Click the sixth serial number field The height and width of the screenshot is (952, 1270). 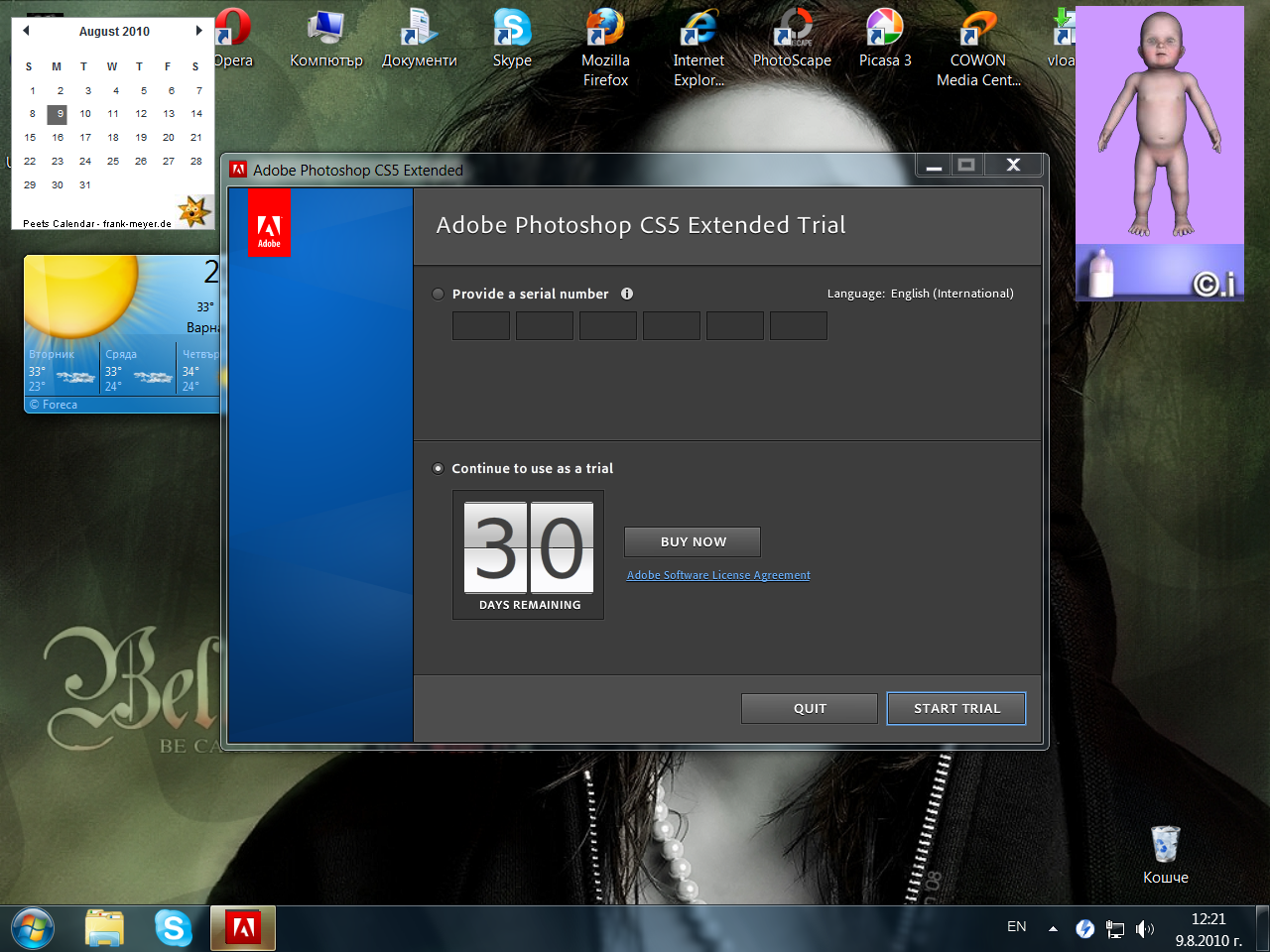[x=799, y=326]
